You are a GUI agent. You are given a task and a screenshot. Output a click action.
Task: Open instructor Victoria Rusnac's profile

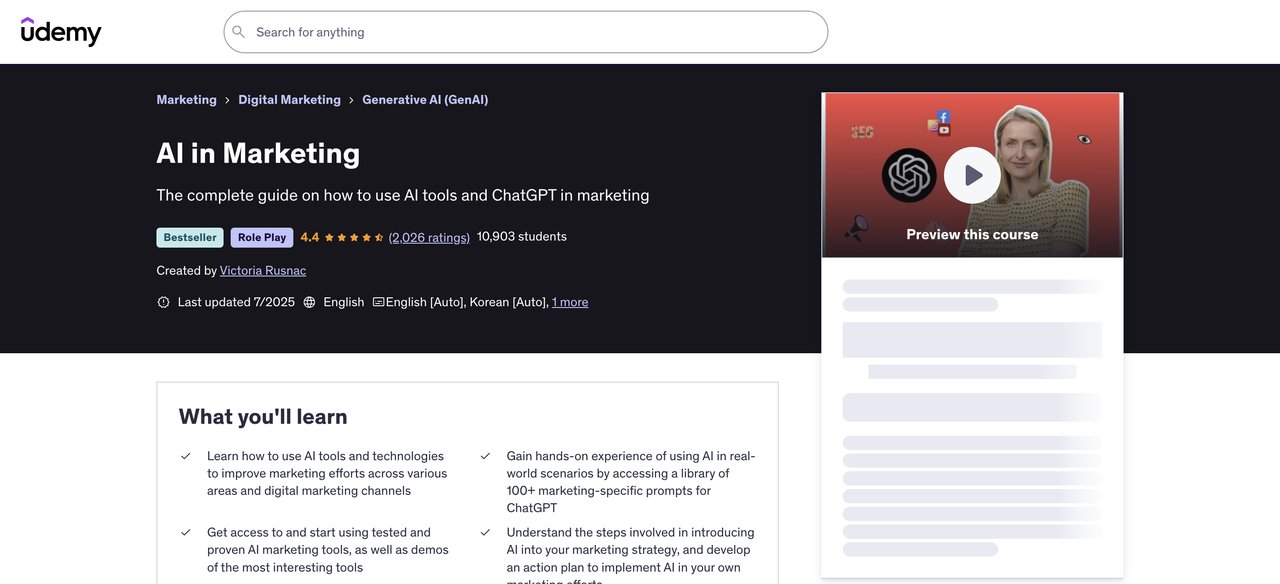coord(263,271)
